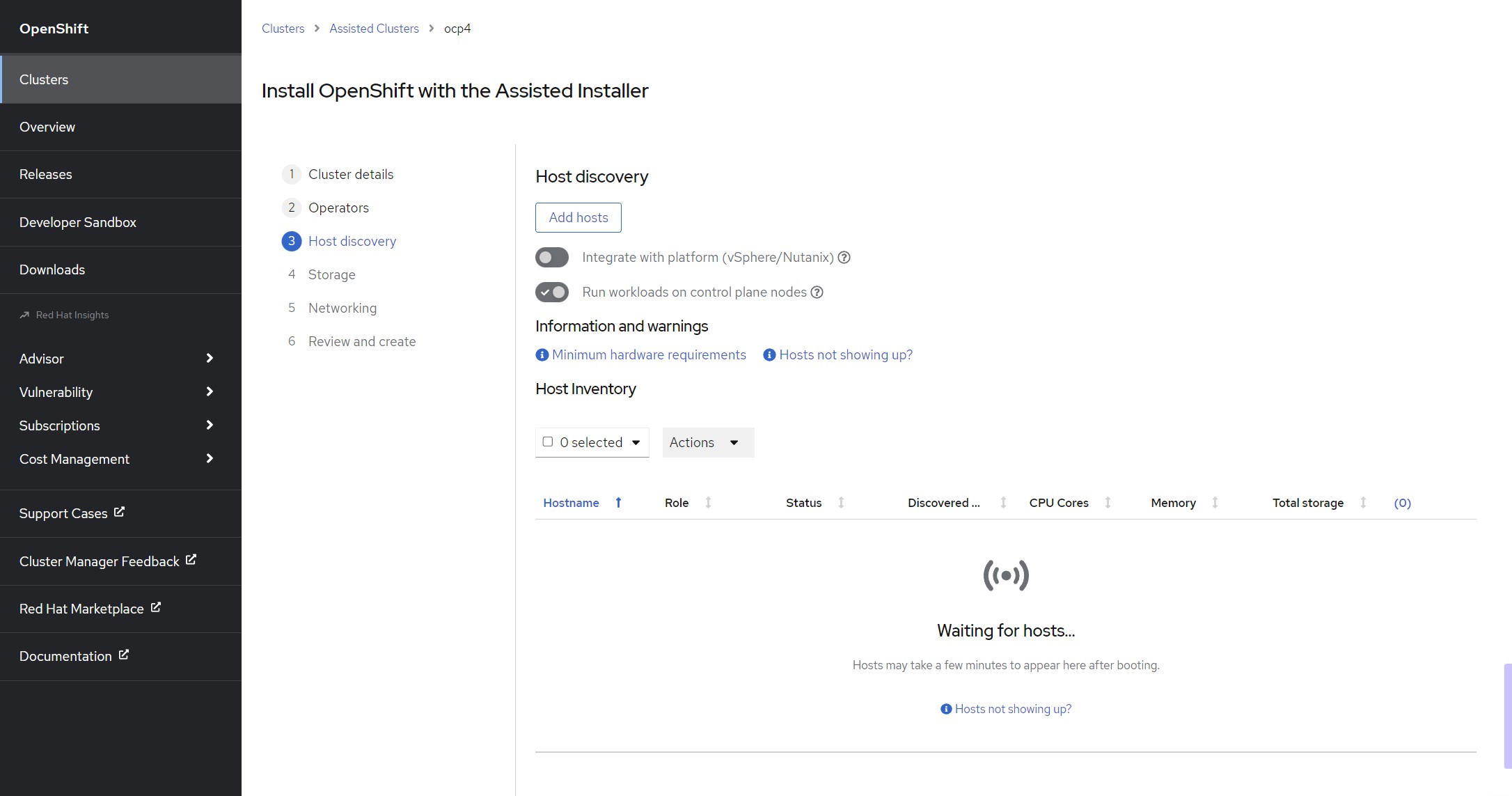Image resolution: width=1512 pixels, height=796 pixels.
Task: Click external link icon beside Cluster Manager Feedback
Action: click(191, 559)
